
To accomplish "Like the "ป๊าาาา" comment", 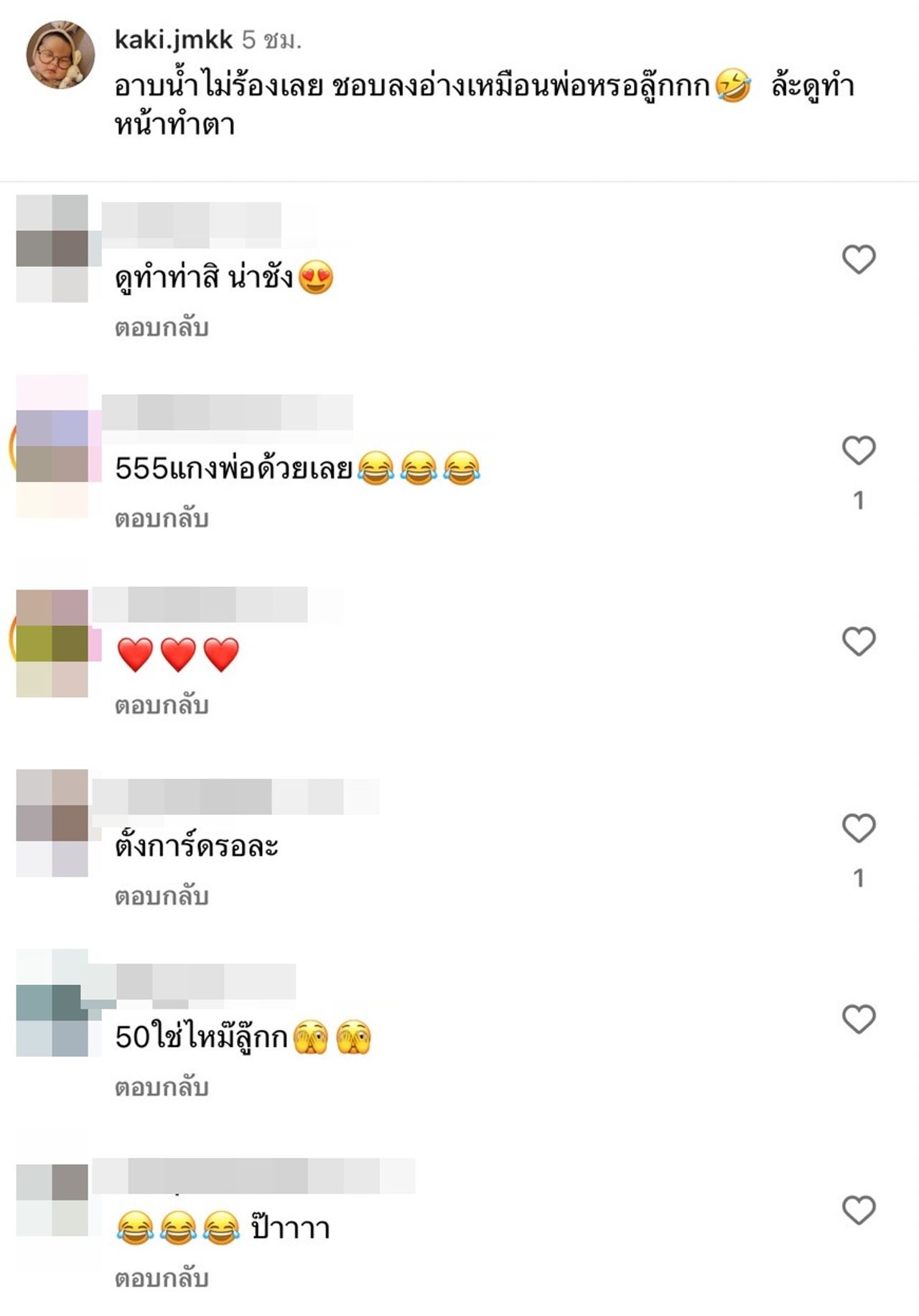I will pyautogui.click(x=859, y=1210).
